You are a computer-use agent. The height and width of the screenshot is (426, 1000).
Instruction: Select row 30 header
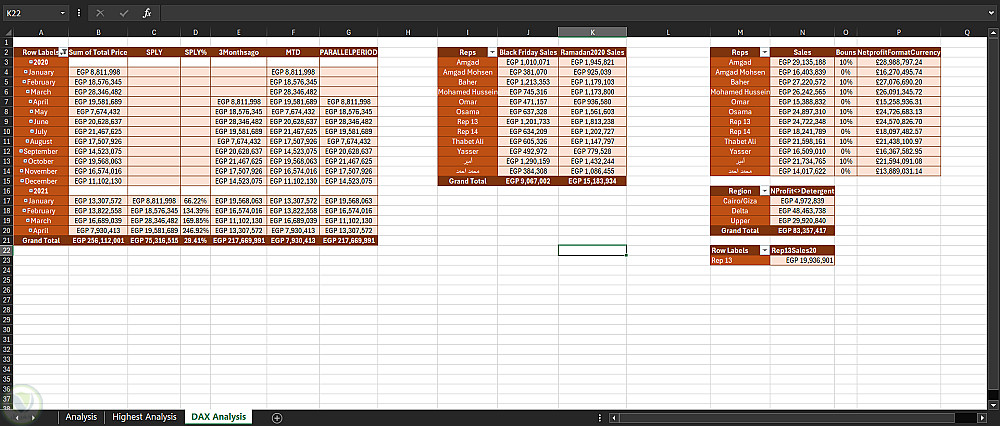point(6,330)
